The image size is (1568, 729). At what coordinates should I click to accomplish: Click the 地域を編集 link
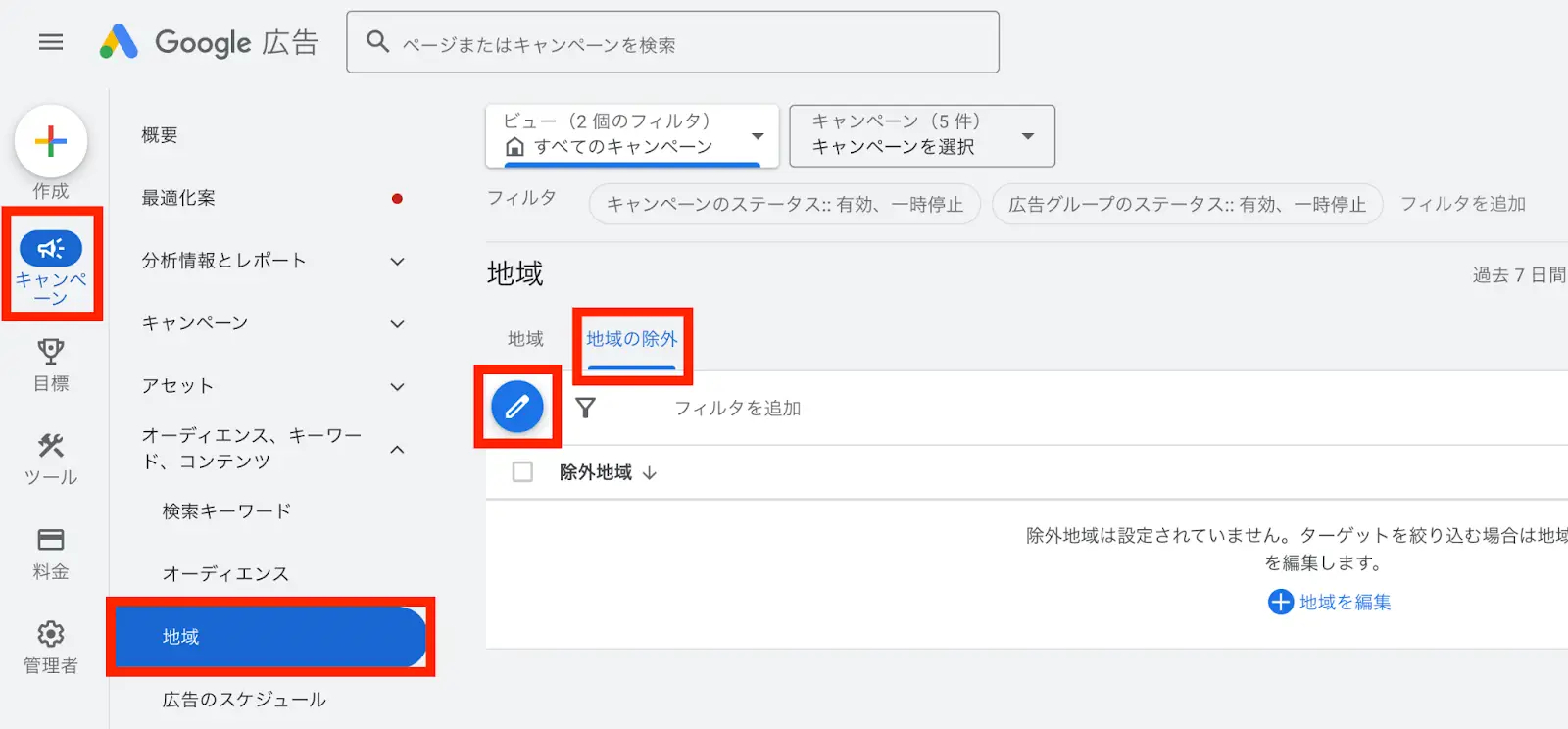tap(1345, 603)
